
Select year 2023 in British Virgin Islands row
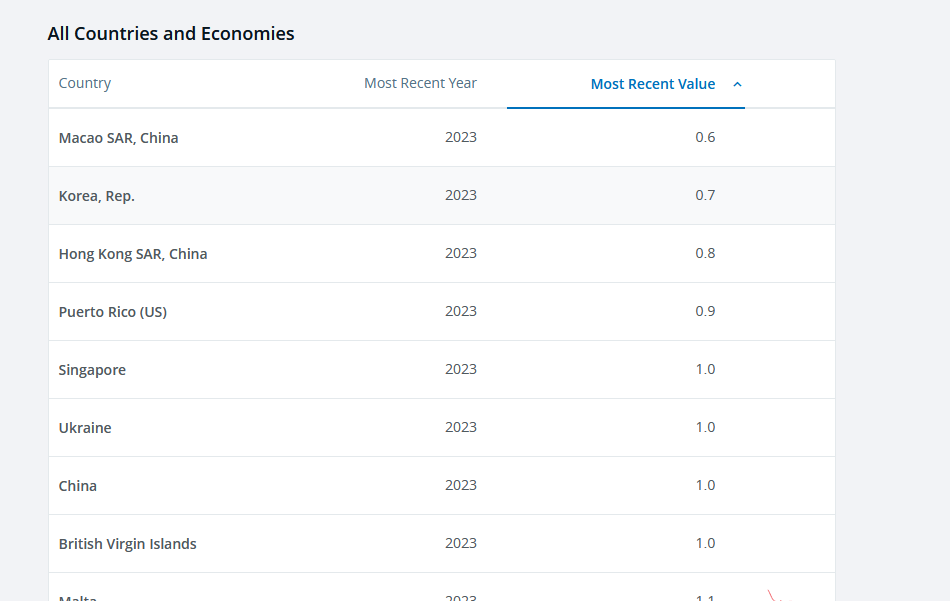[461, 543]
